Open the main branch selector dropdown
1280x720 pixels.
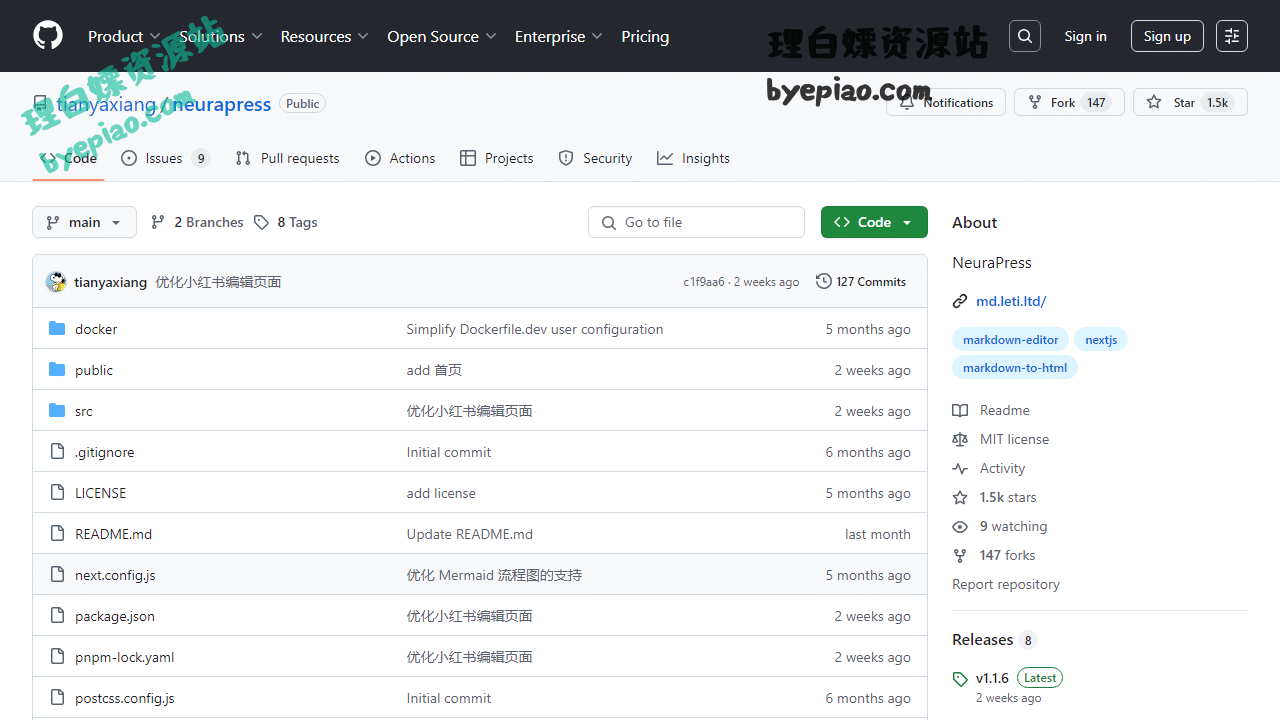pyautogui.click(x=84, y=222)
